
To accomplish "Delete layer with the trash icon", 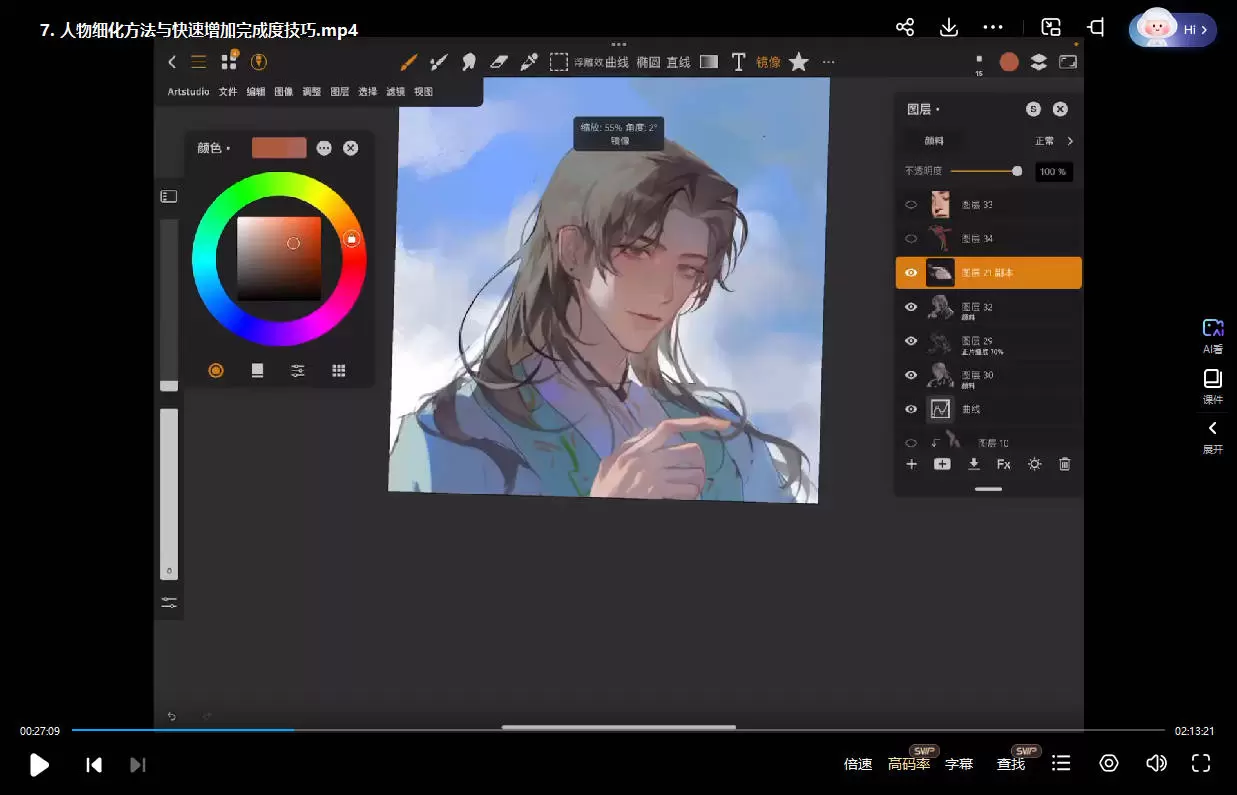I will coord(1064,464).
